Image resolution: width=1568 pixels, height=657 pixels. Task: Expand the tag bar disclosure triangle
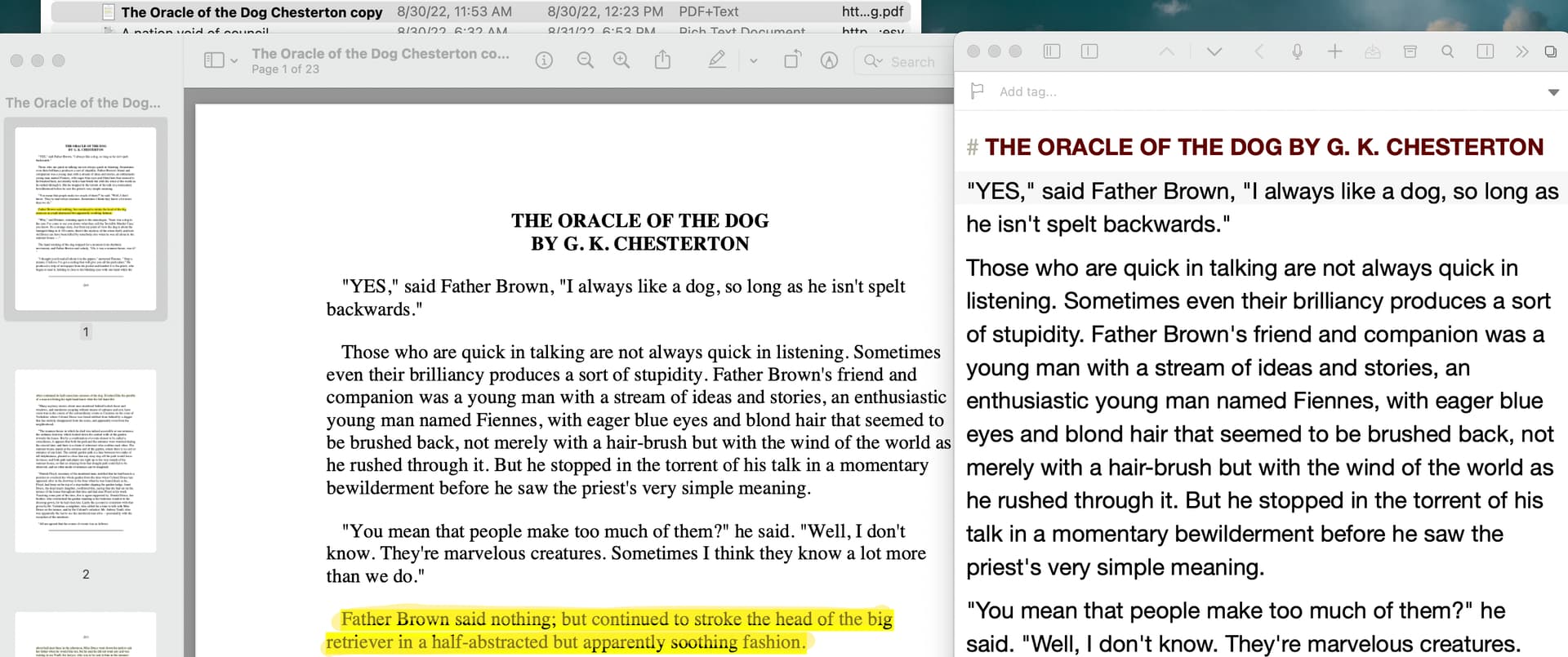pyautogui.click(x=1552, y=92)
